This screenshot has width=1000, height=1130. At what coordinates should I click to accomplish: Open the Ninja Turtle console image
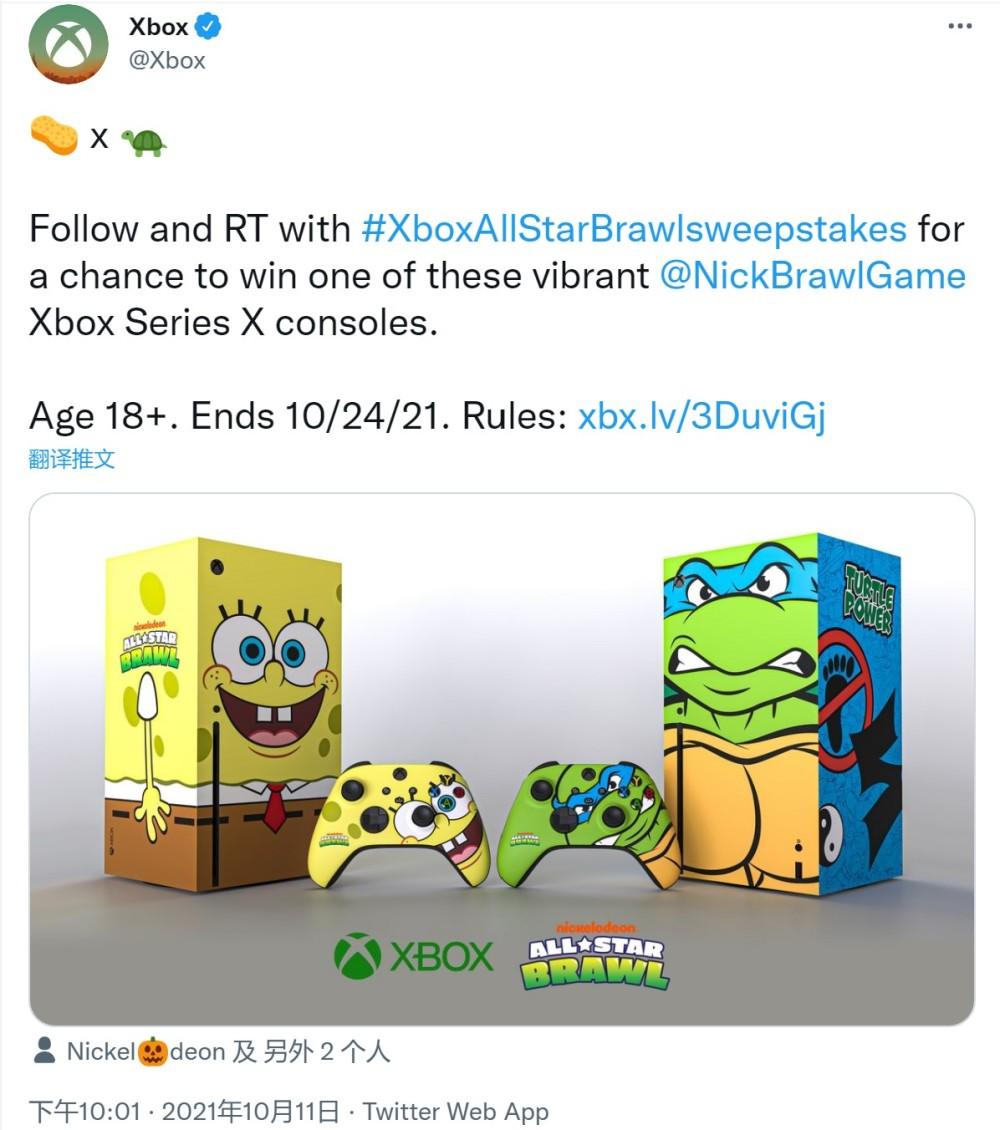(782, 713)
